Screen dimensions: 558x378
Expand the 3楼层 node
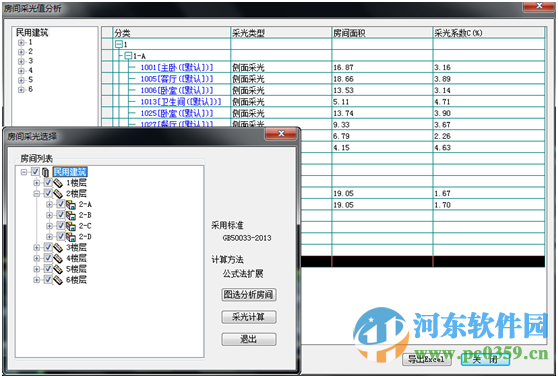click(37, 247)
